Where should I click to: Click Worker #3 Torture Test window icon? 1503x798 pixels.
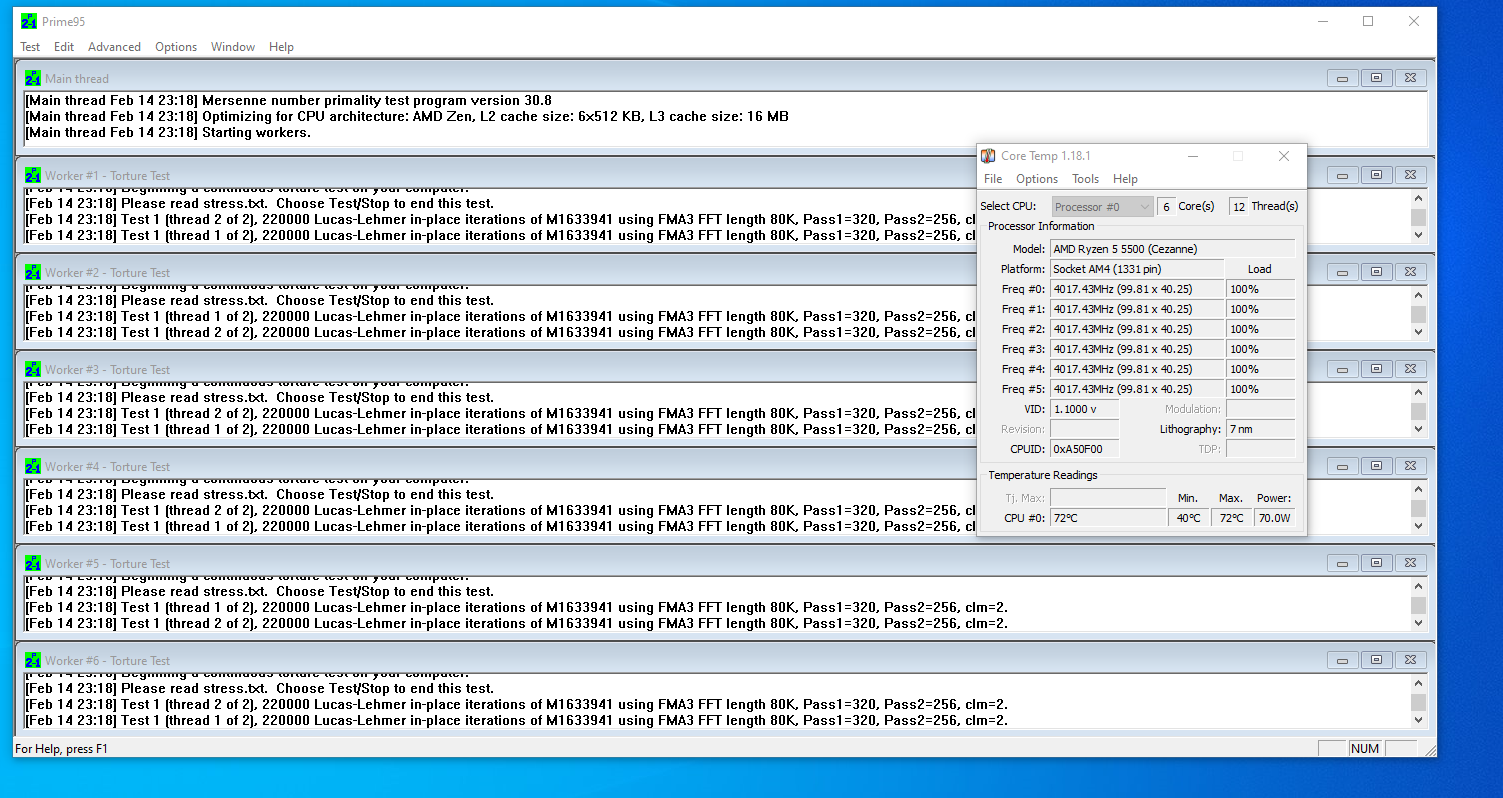pyautogui.click(x=33, y=369)
